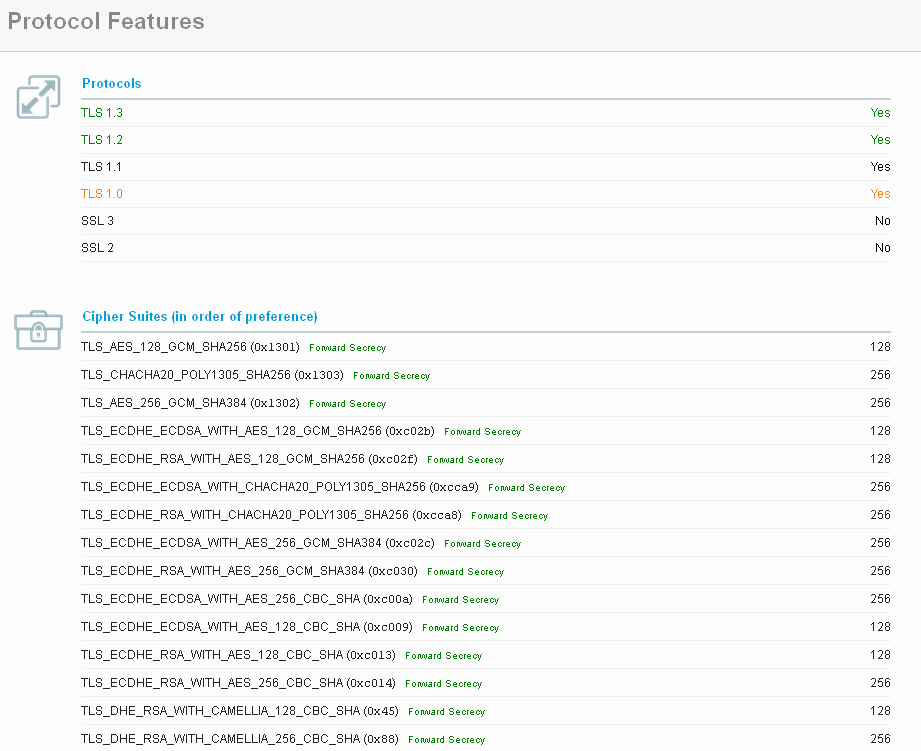Click the SSL 2 protocol label
Viewport: 921px width, 751px height.
(x=97, y=248)
